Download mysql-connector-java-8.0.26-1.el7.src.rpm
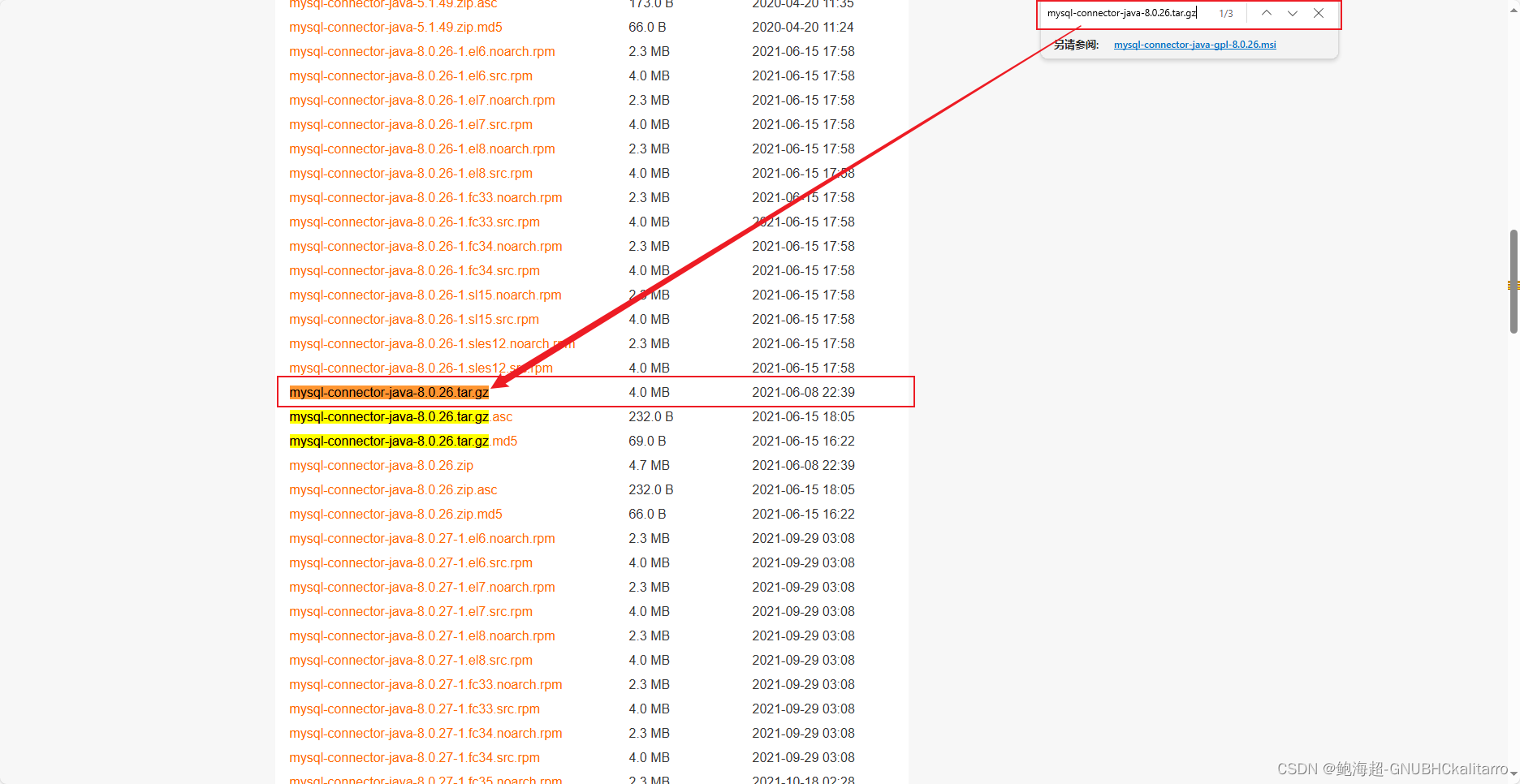1520x784 pixels. pos(411,125)
